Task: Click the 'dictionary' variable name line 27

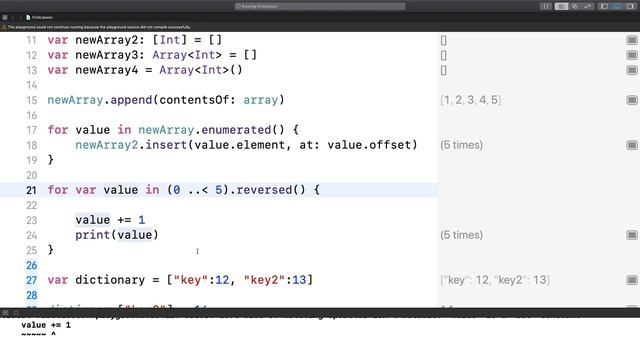Action: [110, 280]
